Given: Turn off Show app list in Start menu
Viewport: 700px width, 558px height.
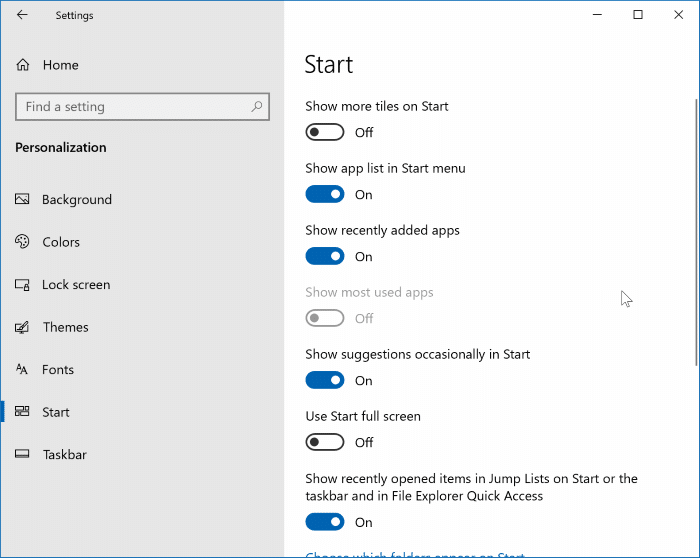Looking at the screenshot, I should 325,194.
